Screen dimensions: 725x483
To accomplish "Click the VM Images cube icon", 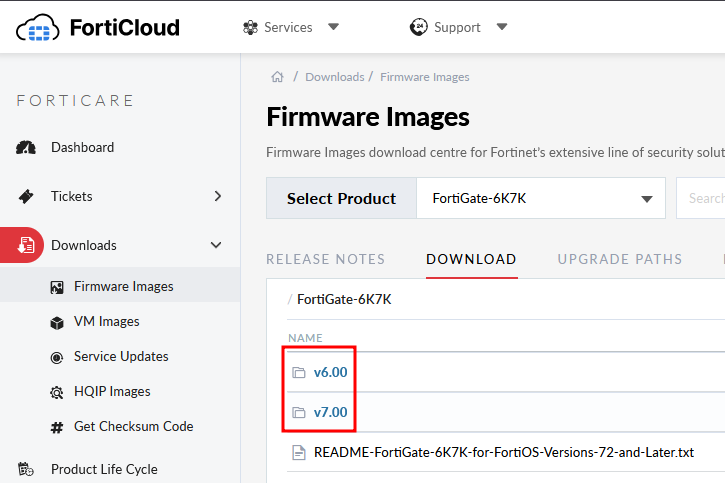I will (x=56, y=322).
